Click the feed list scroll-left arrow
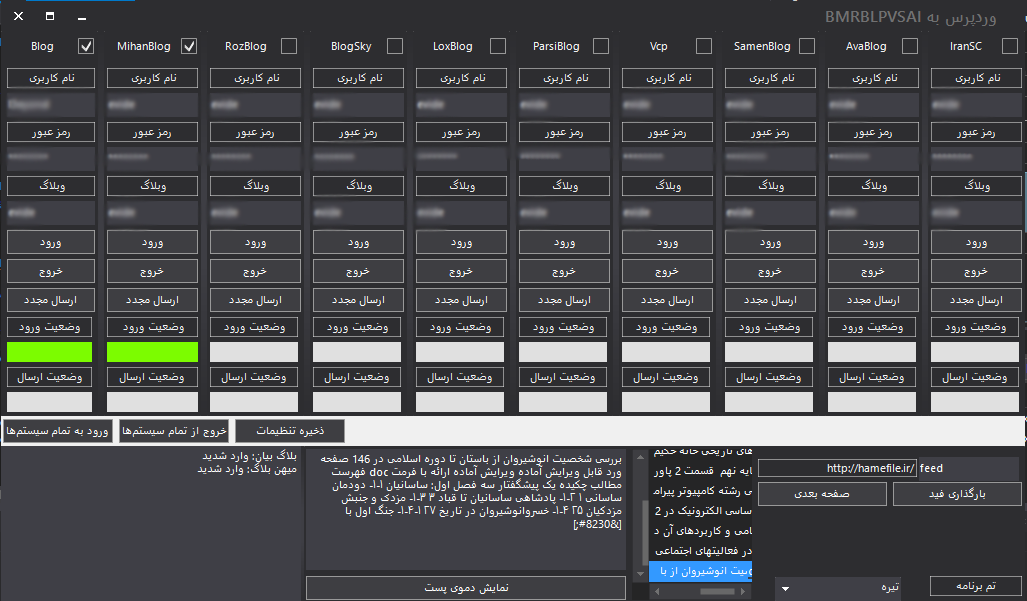This screenshot has width=1027, height=601. tap(657, 591)
